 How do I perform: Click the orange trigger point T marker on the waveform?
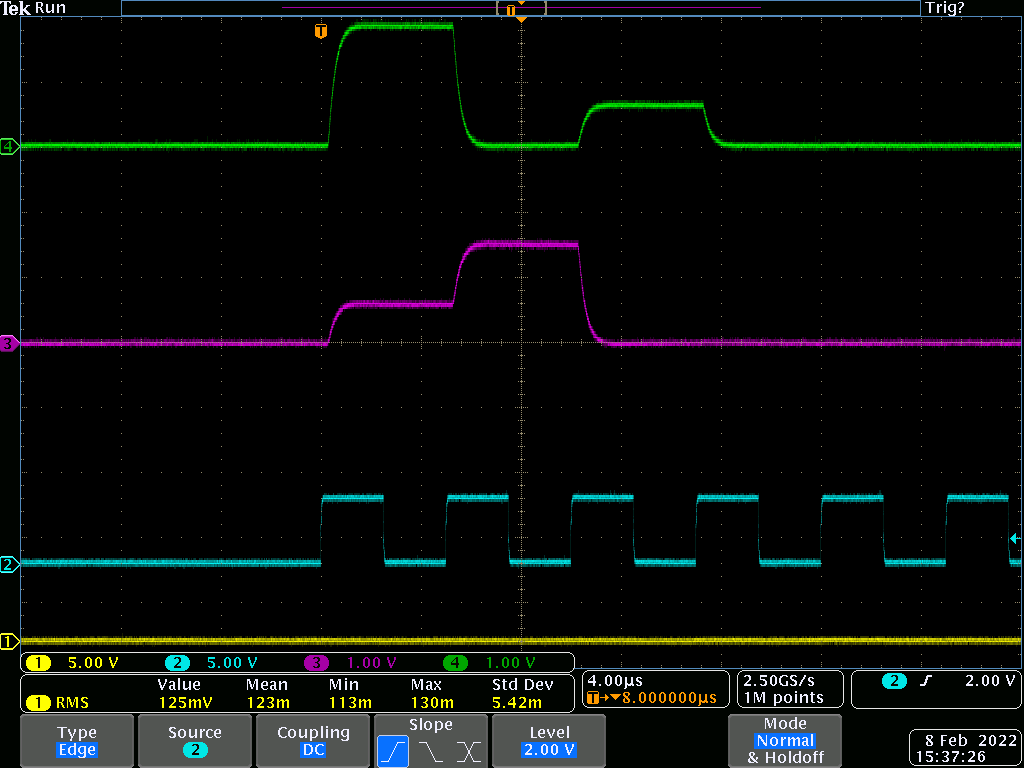[320, 31]
